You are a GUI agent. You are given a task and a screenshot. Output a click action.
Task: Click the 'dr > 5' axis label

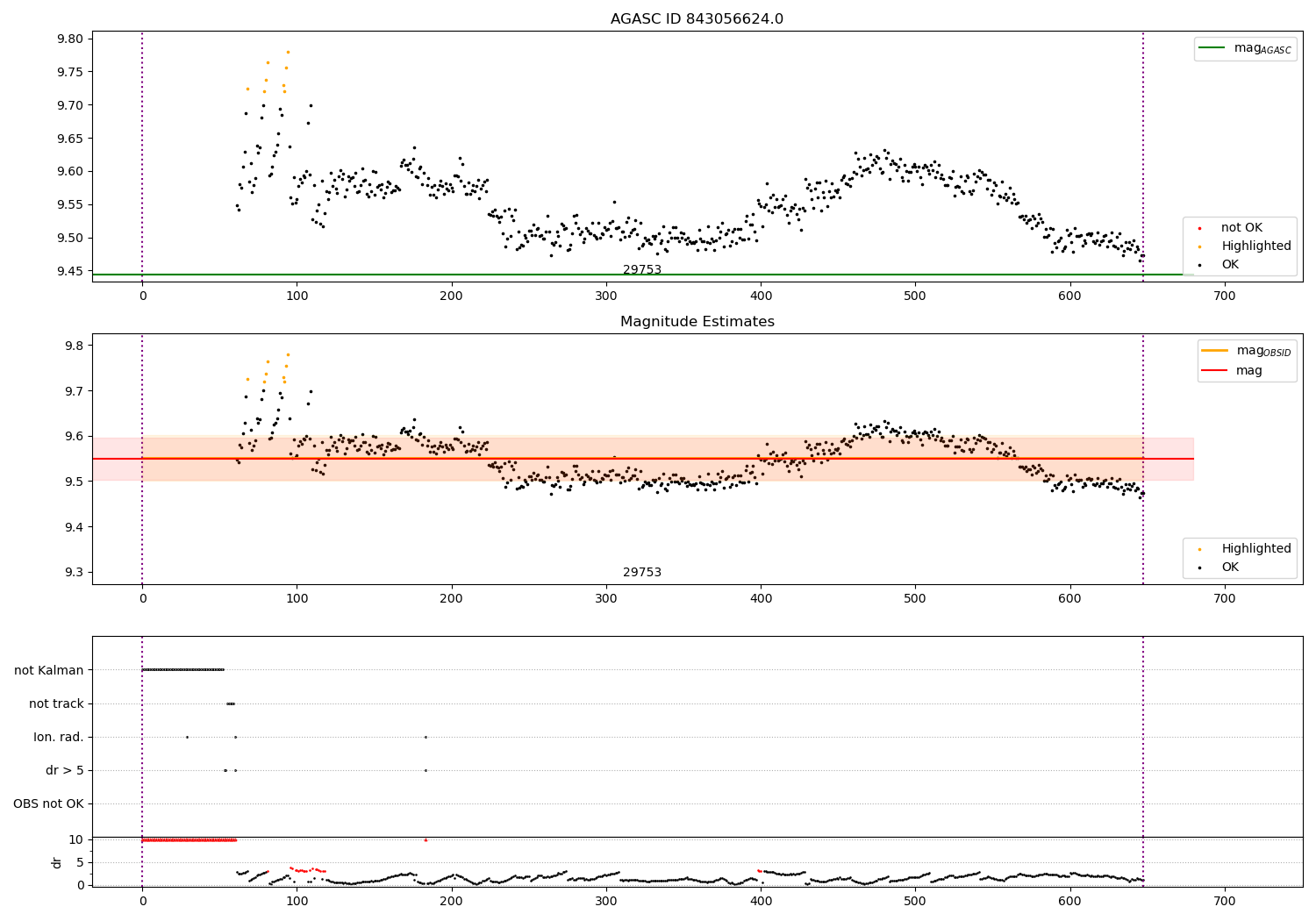pyautogui.click(x=65, y=771)
